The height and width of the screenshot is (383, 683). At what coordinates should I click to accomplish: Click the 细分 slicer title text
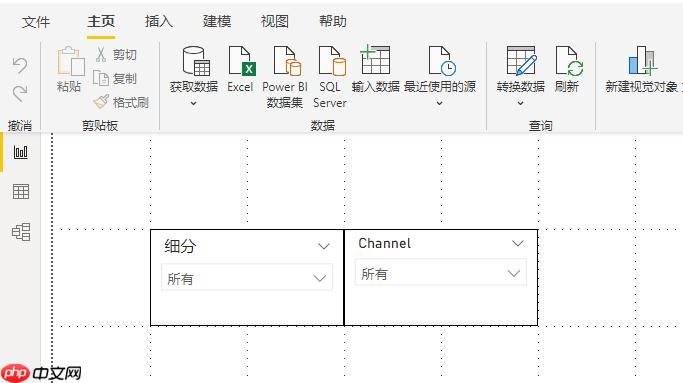click(180, 246)
